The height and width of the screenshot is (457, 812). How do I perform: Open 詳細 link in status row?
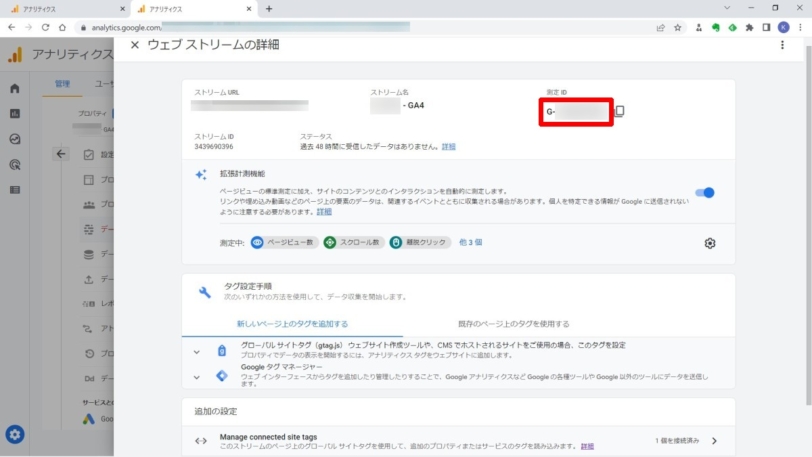tap(448, 147)
